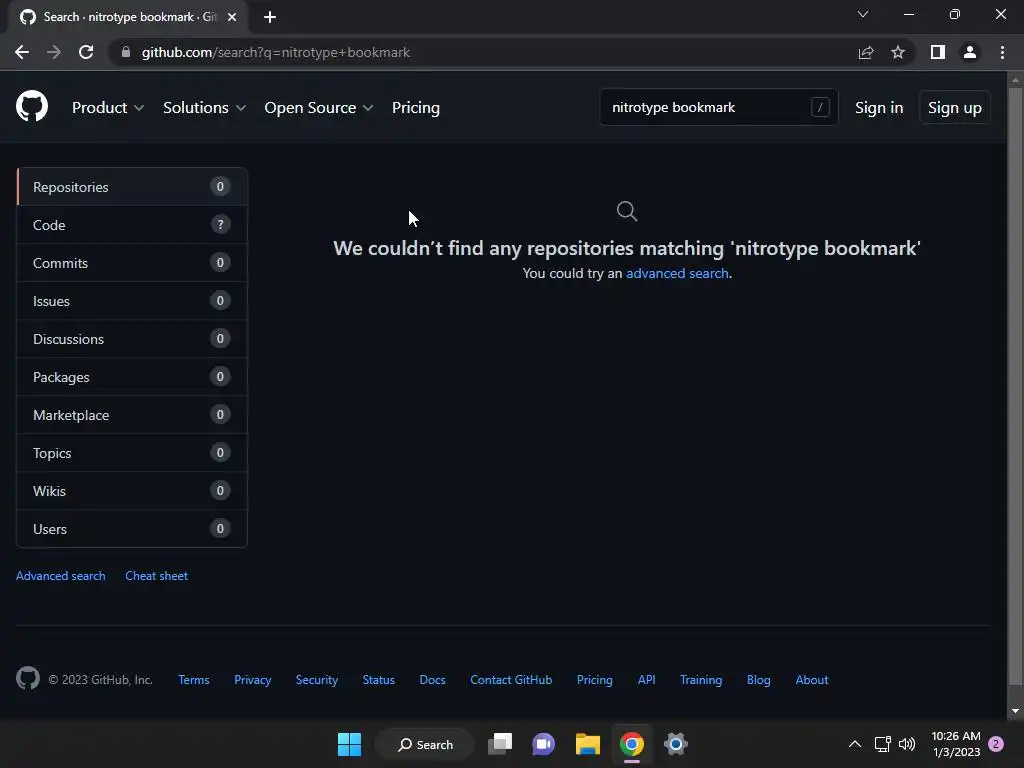Show Topics results
The image size is (1024, 768).
pos(132,453)
